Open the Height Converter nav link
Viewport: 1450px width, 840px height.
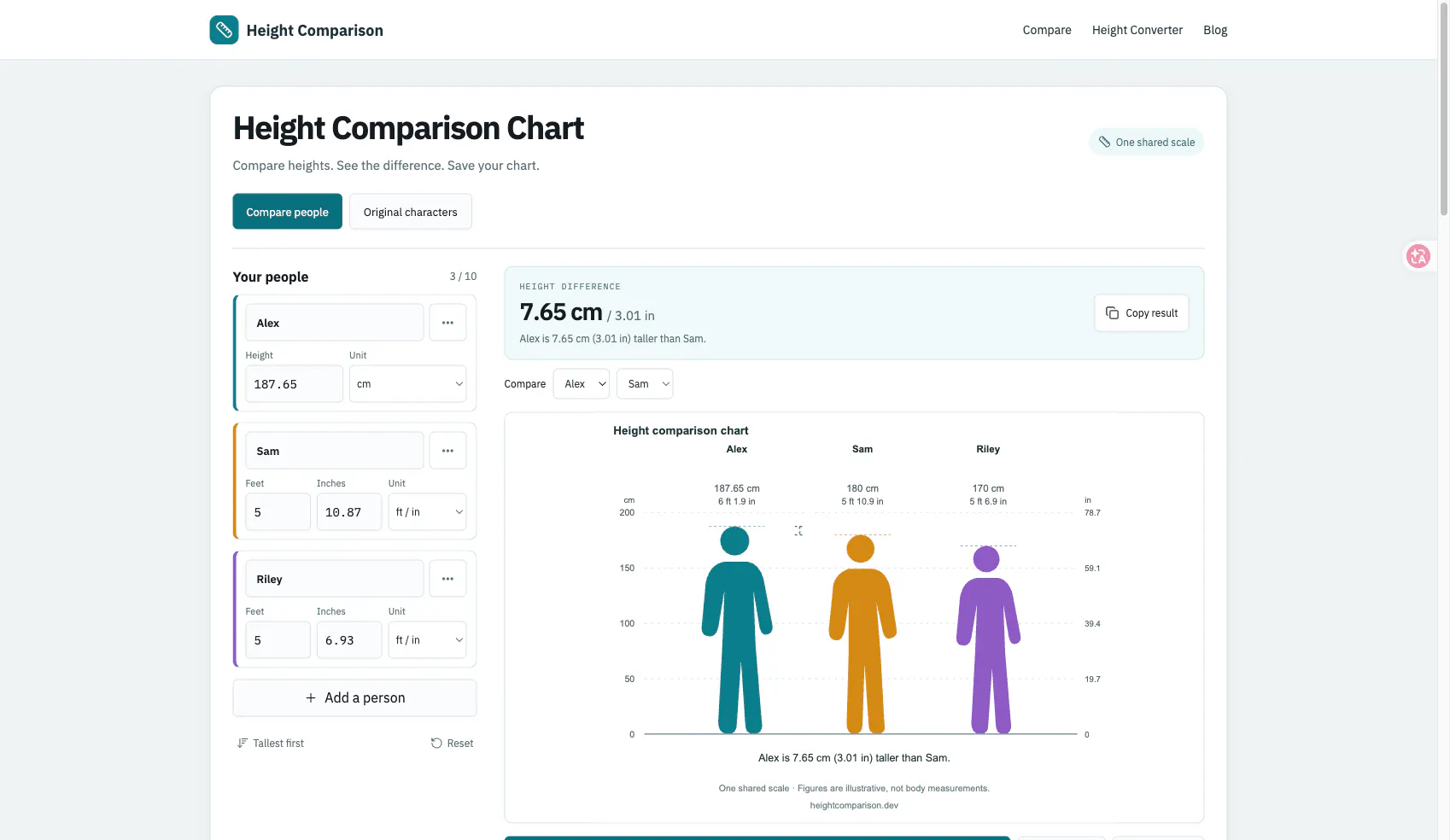pyautogui.click(x=1137, y=30)
